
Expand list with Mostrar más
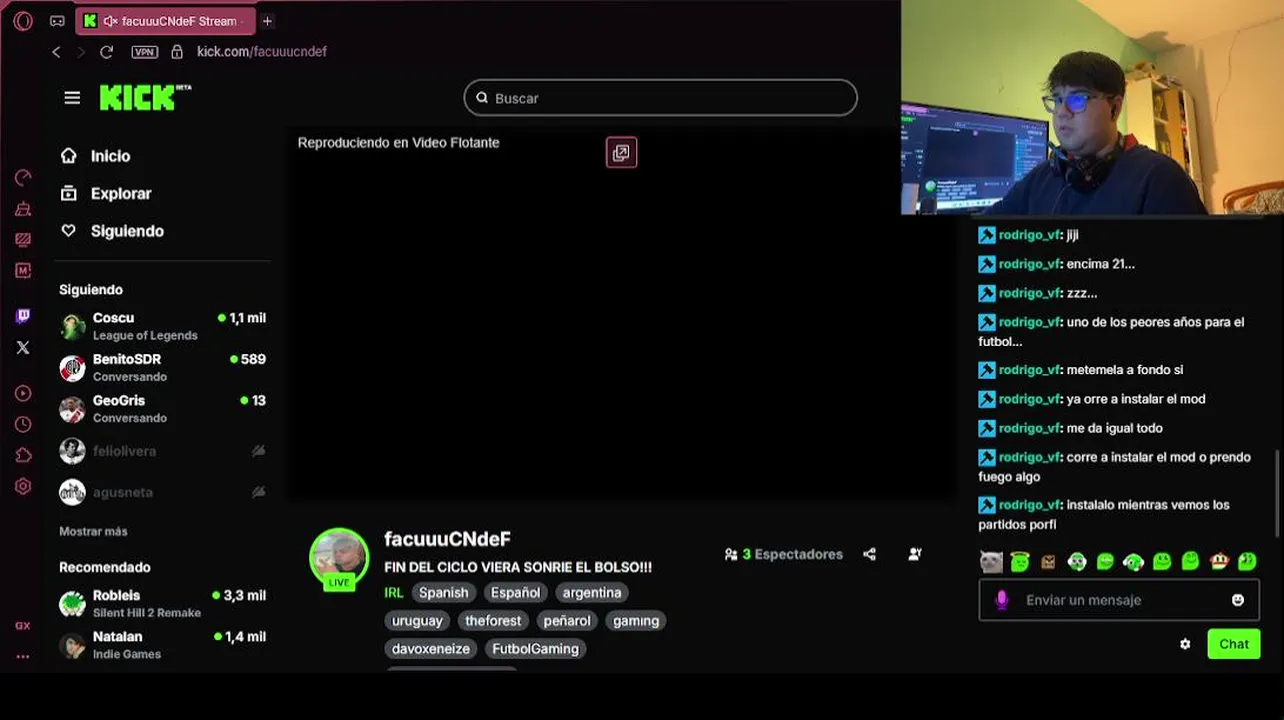93,531
